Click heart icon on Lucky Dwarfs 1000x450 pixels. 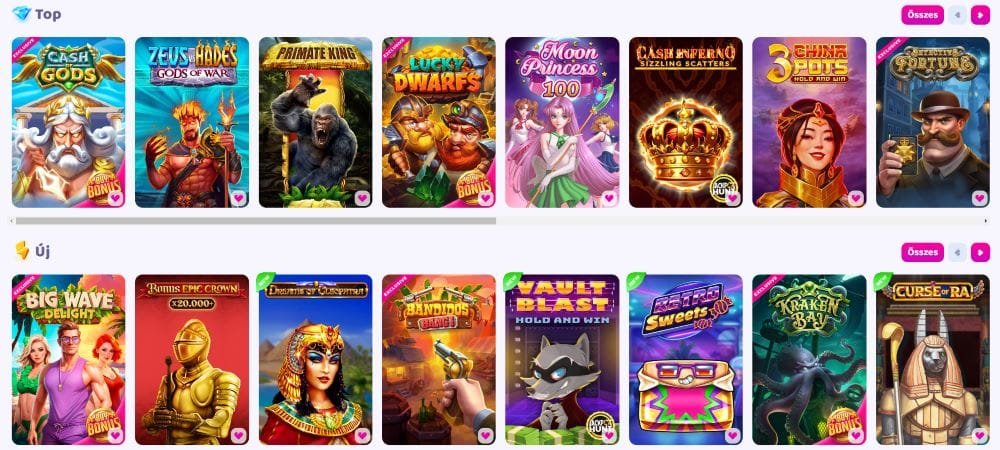coord(486,198)
